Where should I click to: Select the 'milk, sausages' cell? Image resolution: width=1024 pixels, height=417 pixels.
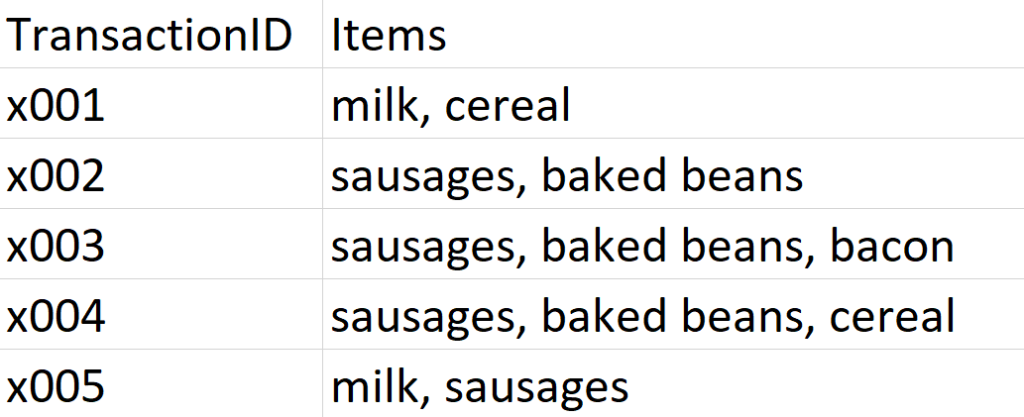pos(673,384)
